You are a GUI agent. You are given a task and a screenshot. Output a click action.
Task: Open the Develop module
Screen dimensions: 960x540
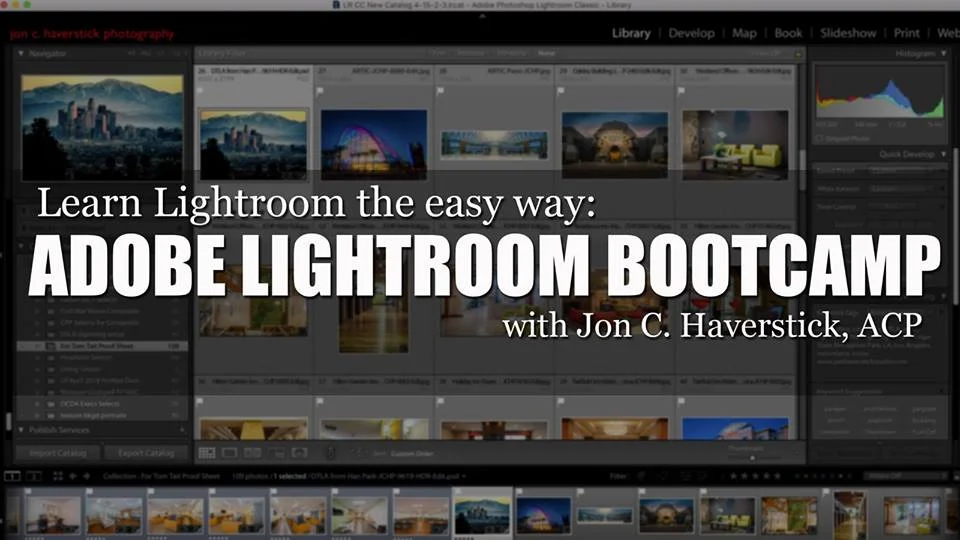(x=691, y=33)
